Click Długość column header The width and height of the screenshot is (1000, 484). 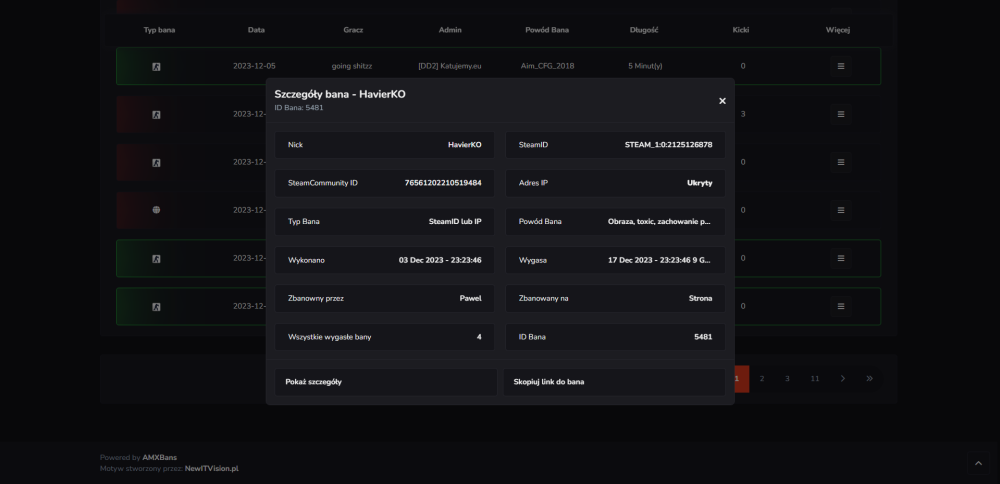(x=644, y=30)
